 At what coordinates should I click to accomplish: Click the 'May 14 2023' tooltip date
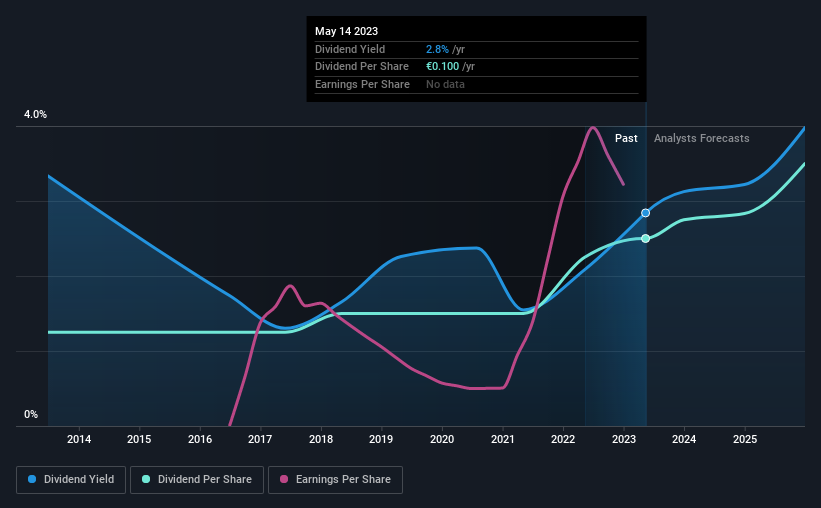(x=346, y=31)
